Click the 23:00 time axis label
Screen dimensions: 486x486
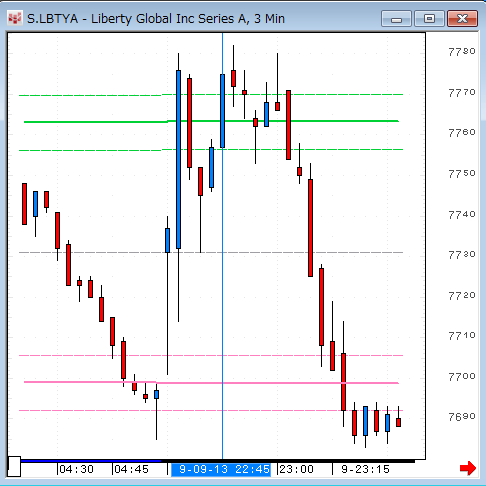(296, 469)
